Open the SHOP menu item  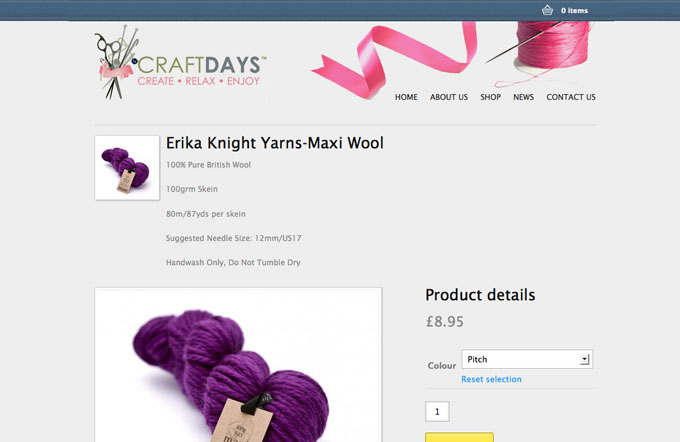[490, 97]
